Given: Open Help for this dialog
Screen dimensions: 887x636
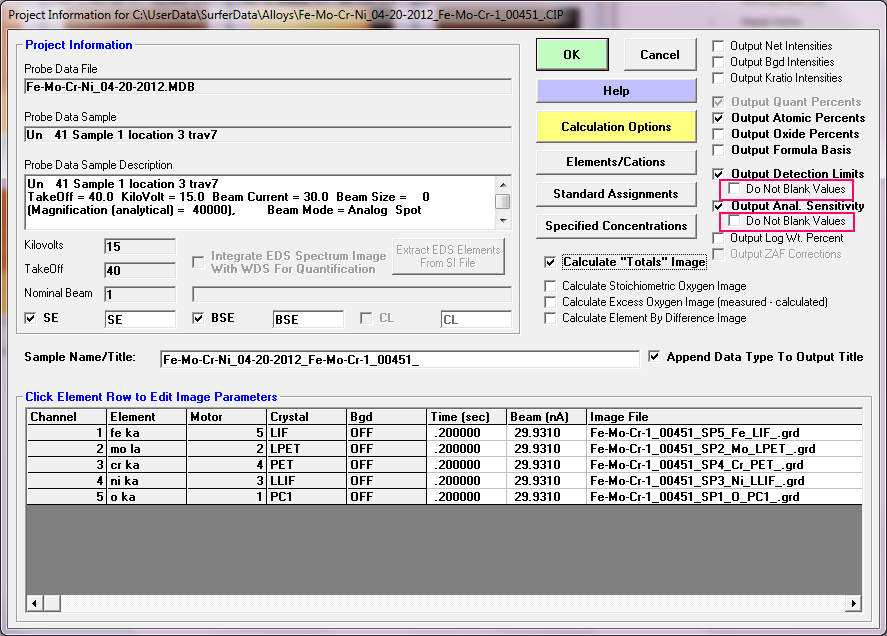Looking at the screenshot, I should click(616, 91).
